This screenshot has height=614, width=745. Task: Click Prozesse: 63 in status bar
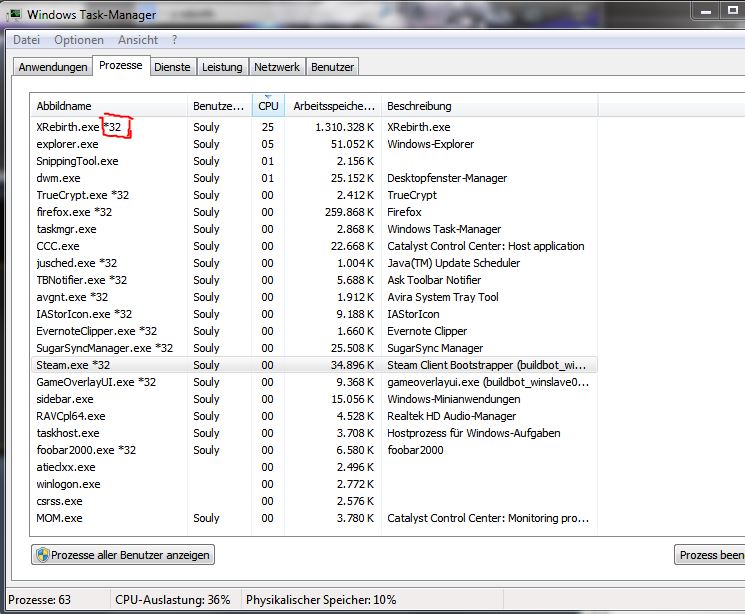point(39,600)
